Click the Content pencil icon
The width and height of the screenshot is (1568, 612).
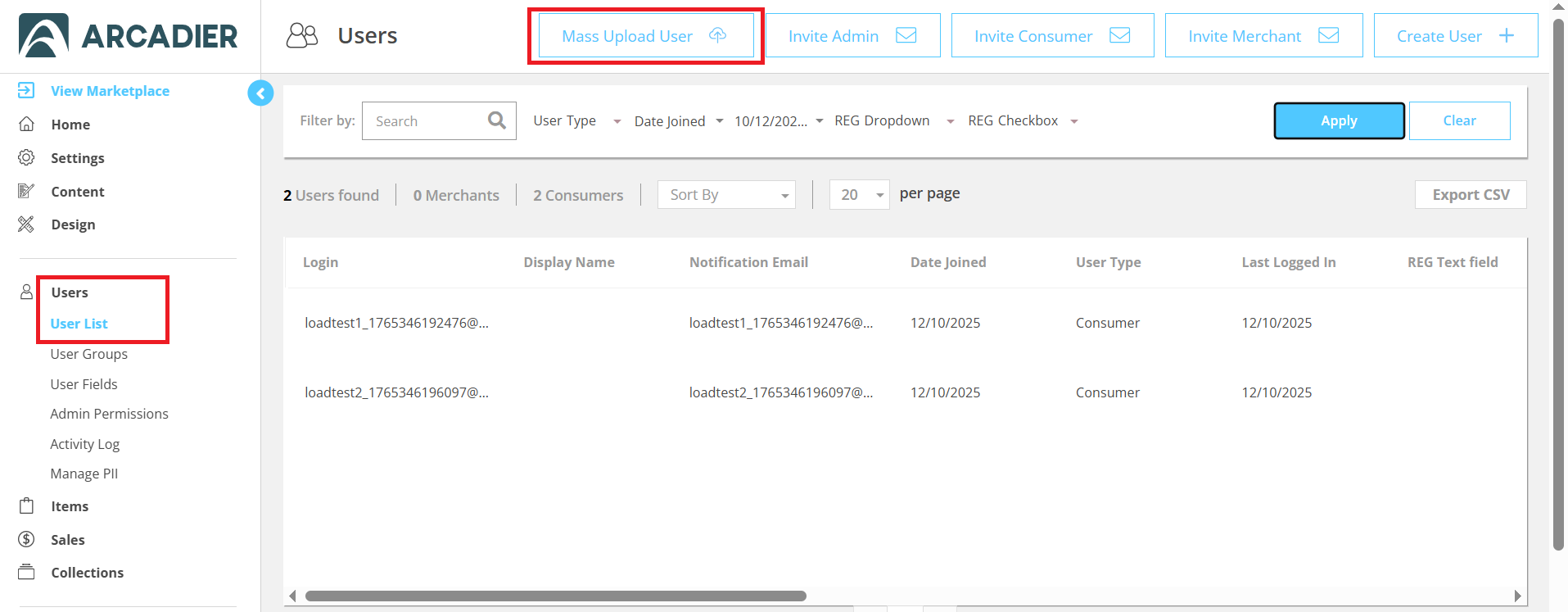(x=26, y=191)
